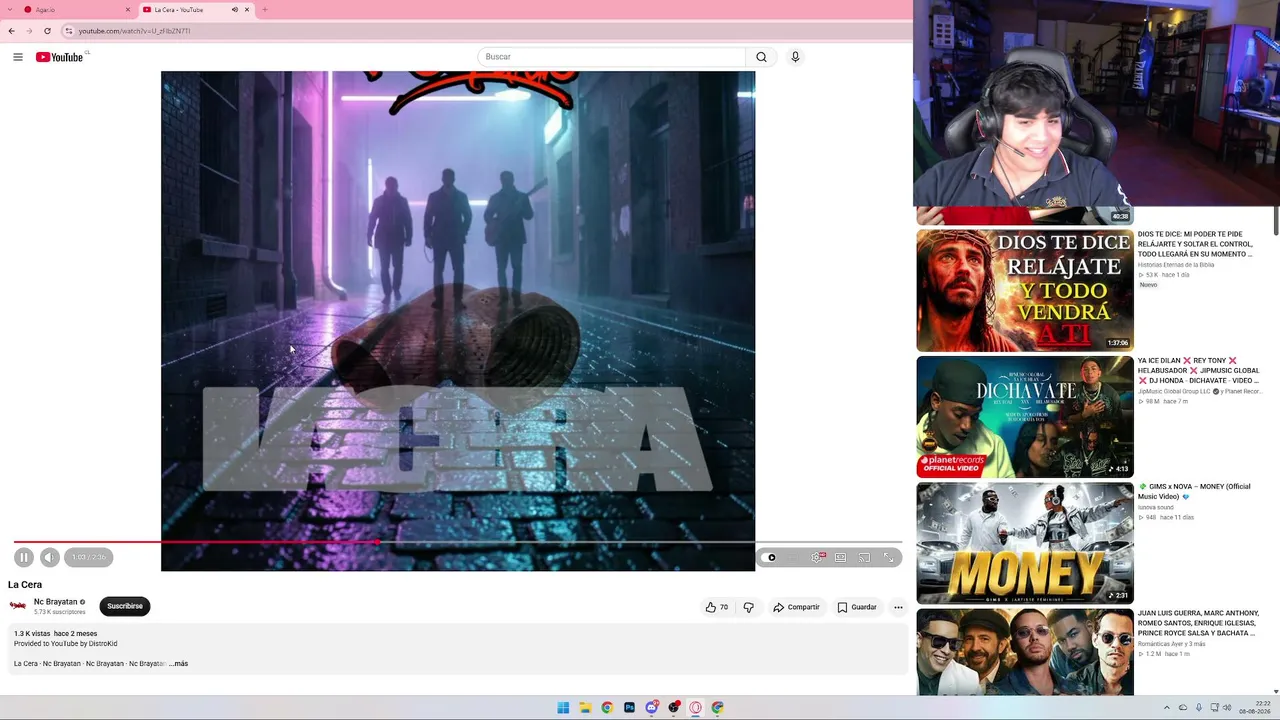Open Dios Te Dice Relájate video thumbnail

click(x=1025, y=290)
